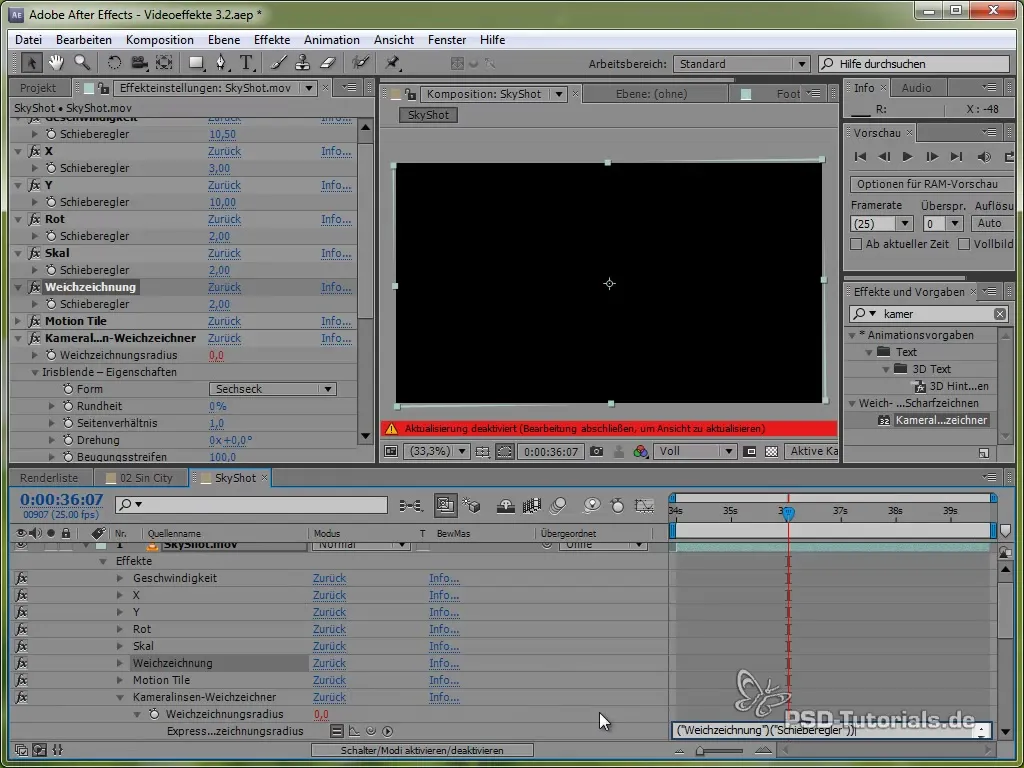Image resolution: width=1024 pixels, height=768 pixels.
Task: Take a snapshot with the camera icon
Action: coord(596,451)
